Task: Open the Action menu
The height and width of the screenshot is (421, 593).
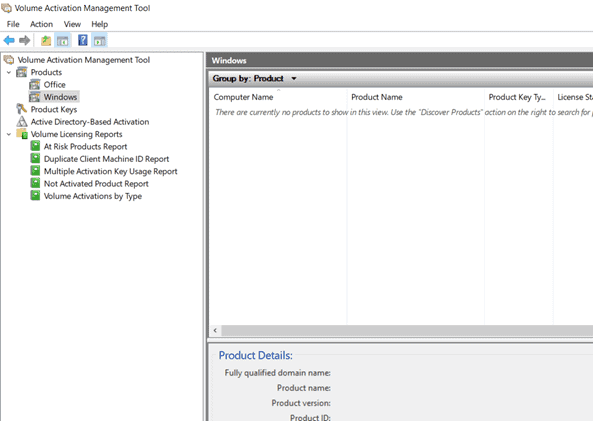Action: (41, 24)
